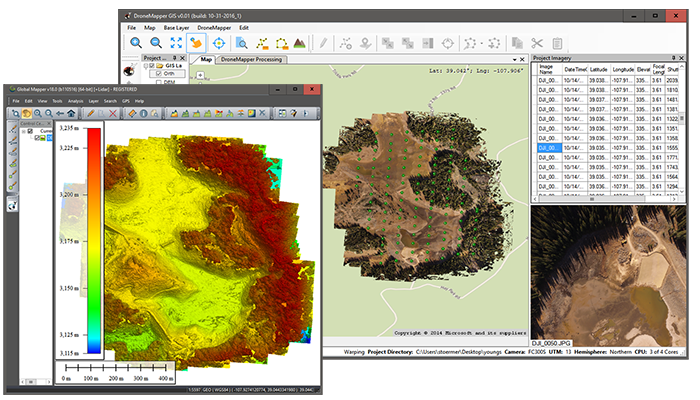
Task: Close the Project panel in DroneMapper
Action: point(182,58)
